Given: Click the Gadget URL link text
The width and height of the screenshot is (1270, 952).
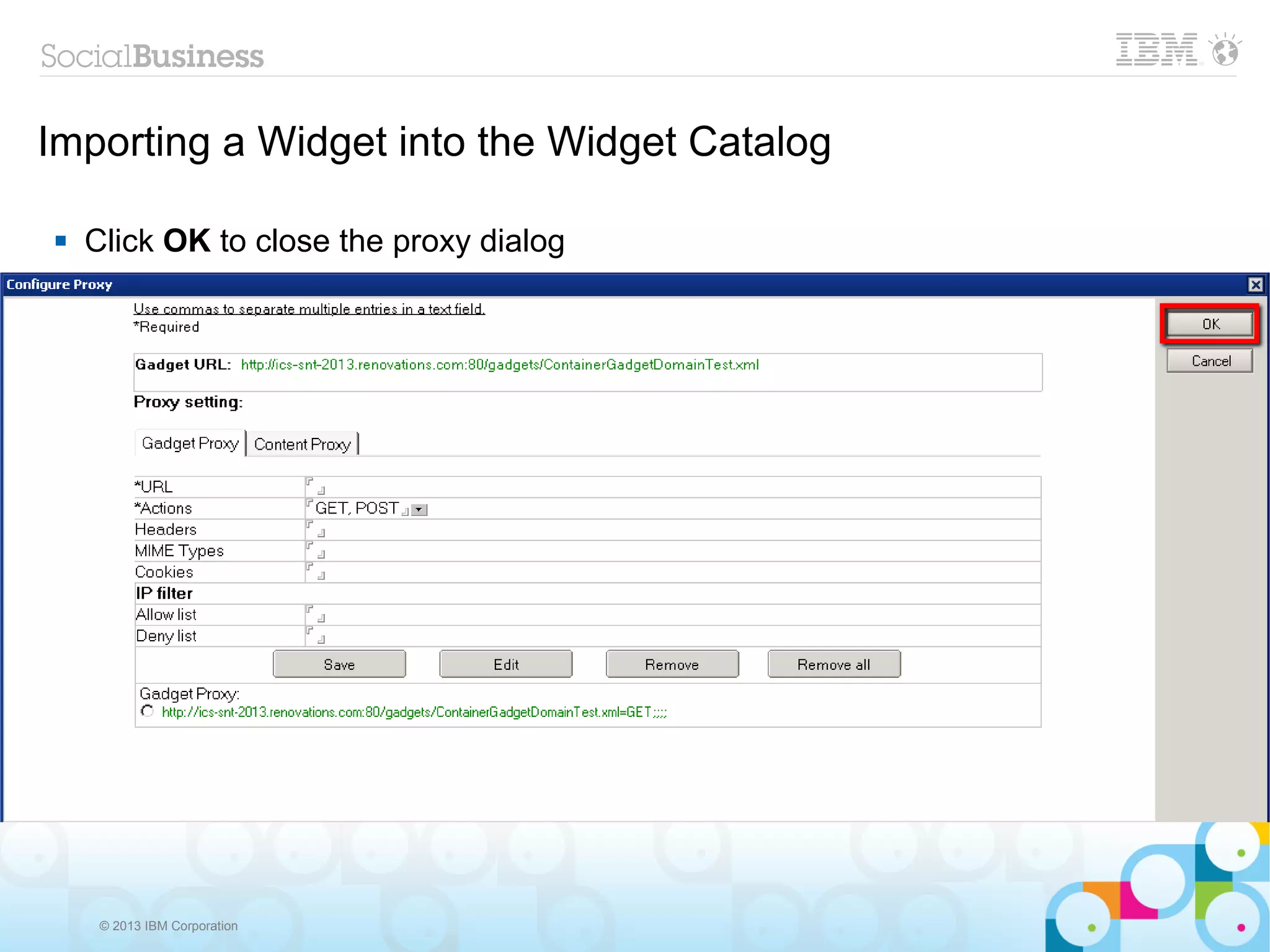Looking at the screenshot, I should coord(500,365).
